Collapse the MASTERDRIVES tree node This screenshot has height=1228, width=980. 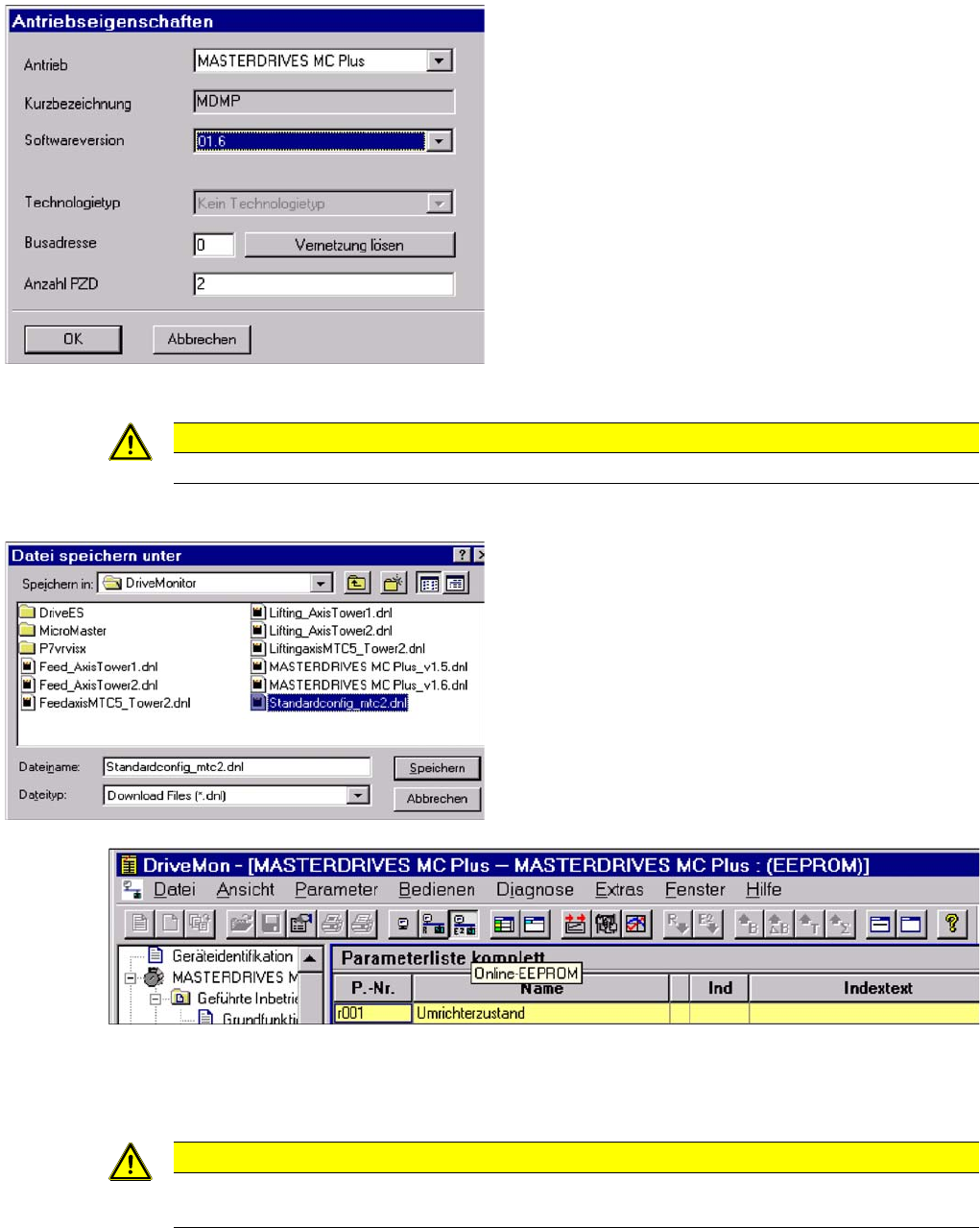coord(130,978)
